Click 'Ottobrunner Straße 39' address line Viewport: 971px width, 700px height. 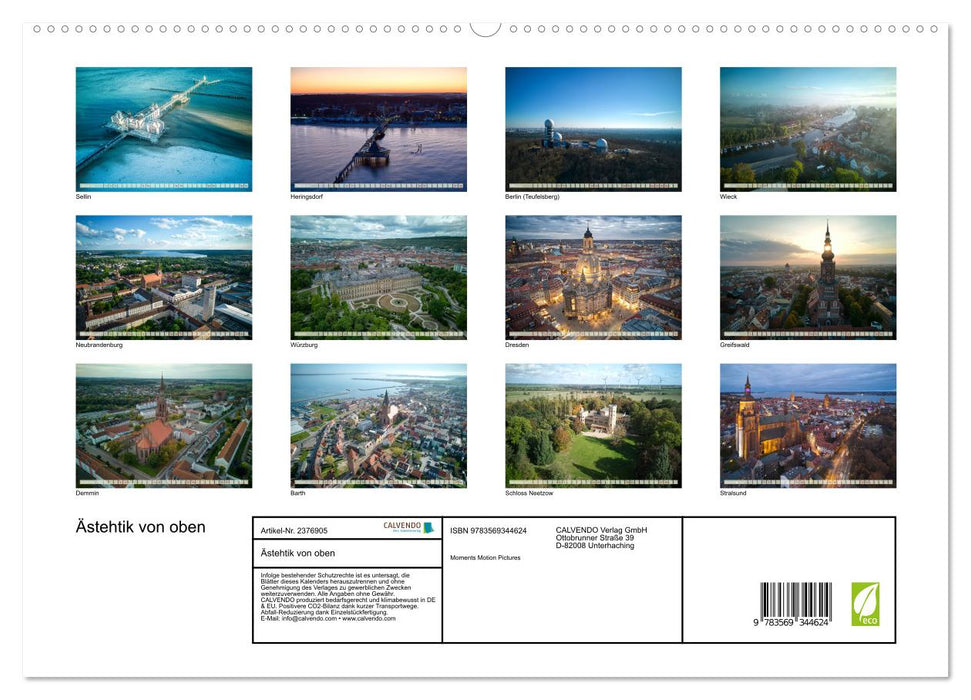[x=594, y=538]
